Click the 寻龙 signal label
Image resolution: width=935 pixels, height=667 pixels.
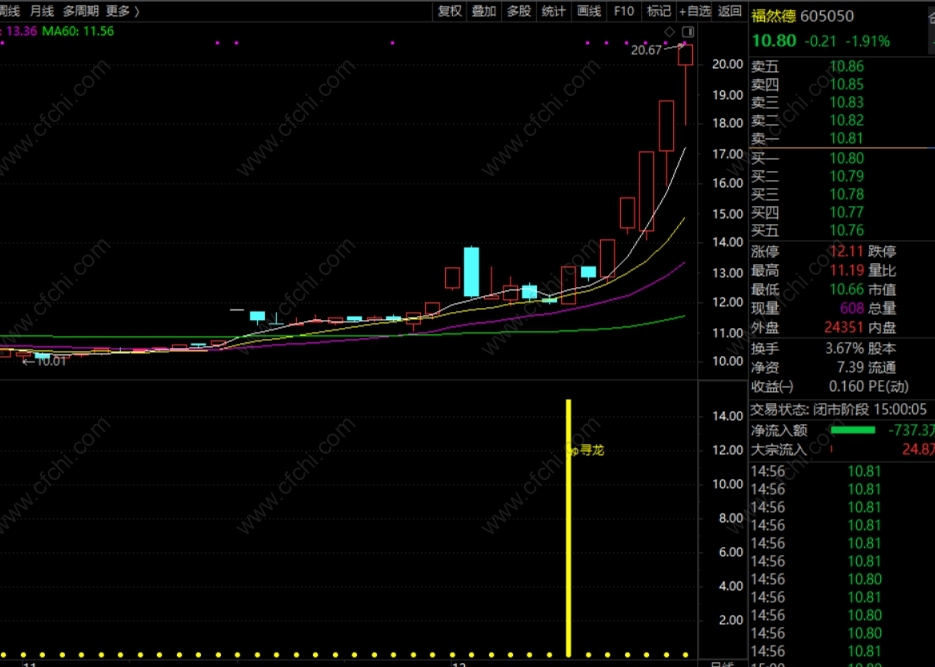(x=592, y=451)
